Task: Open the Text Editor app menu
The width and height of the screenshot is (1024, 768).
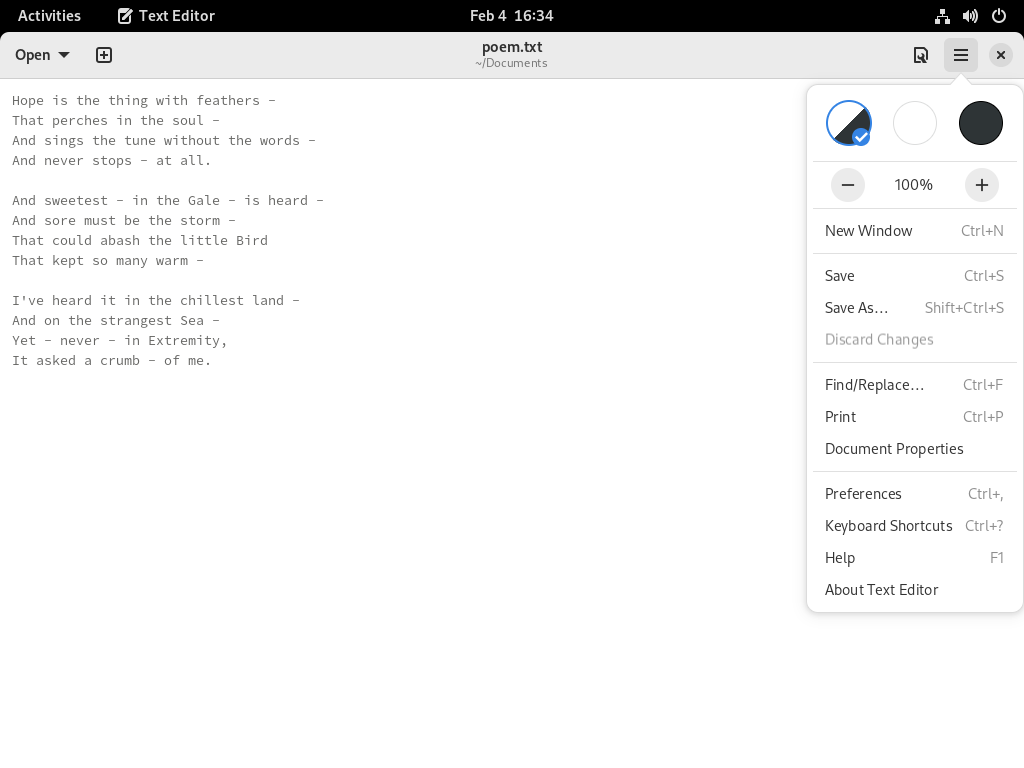Action: pyautogui.click(x=167, y=16)
